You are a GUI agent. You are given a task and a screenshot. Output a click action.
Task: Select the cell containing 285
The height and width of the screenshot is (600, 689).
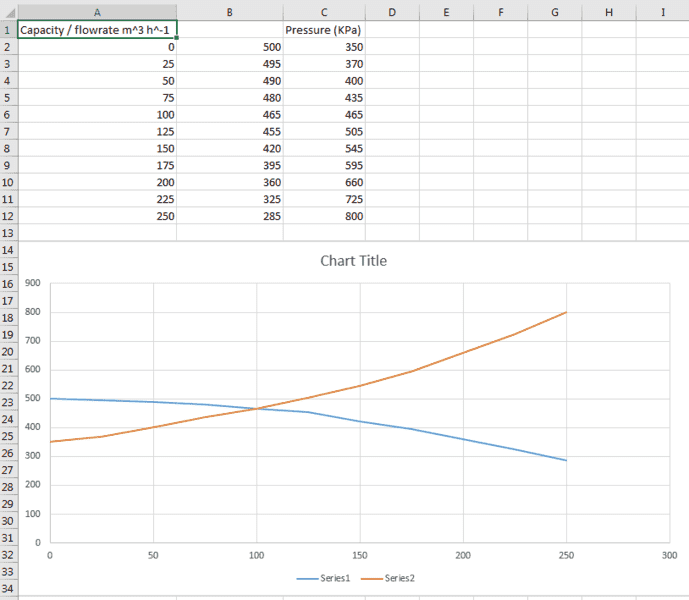click(x=230, y=216)
